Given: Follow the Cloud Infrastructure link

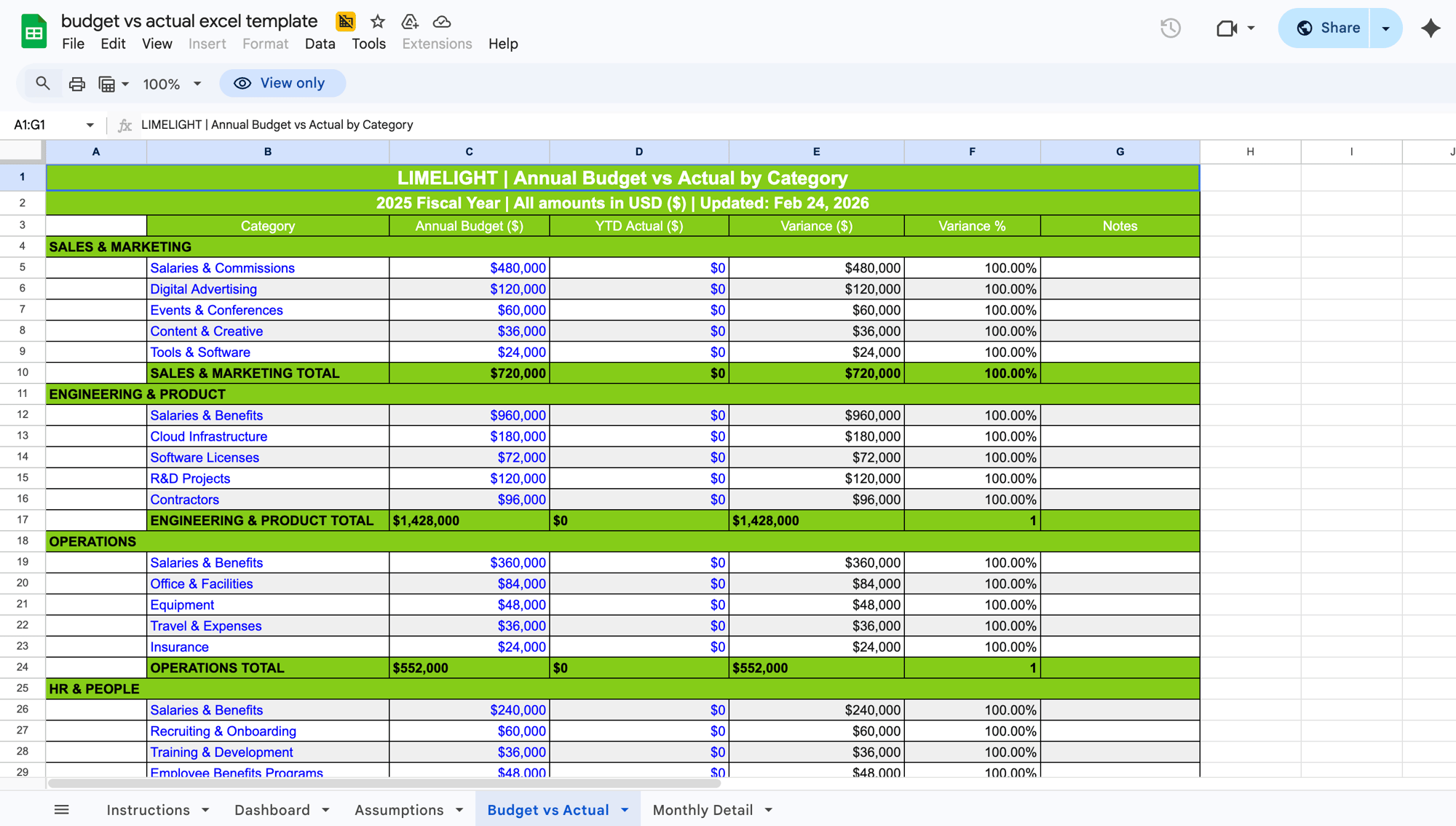Looking at the screenshot, I should click(208, 436).
